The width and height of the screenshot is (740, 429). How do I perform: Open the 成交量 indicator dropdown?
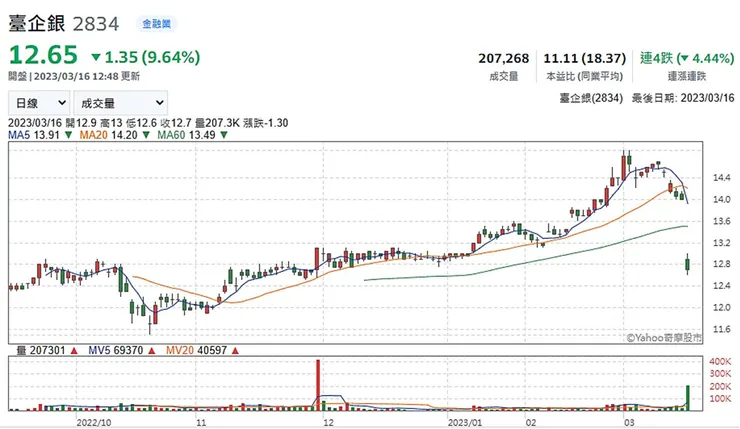coord(121,103)
